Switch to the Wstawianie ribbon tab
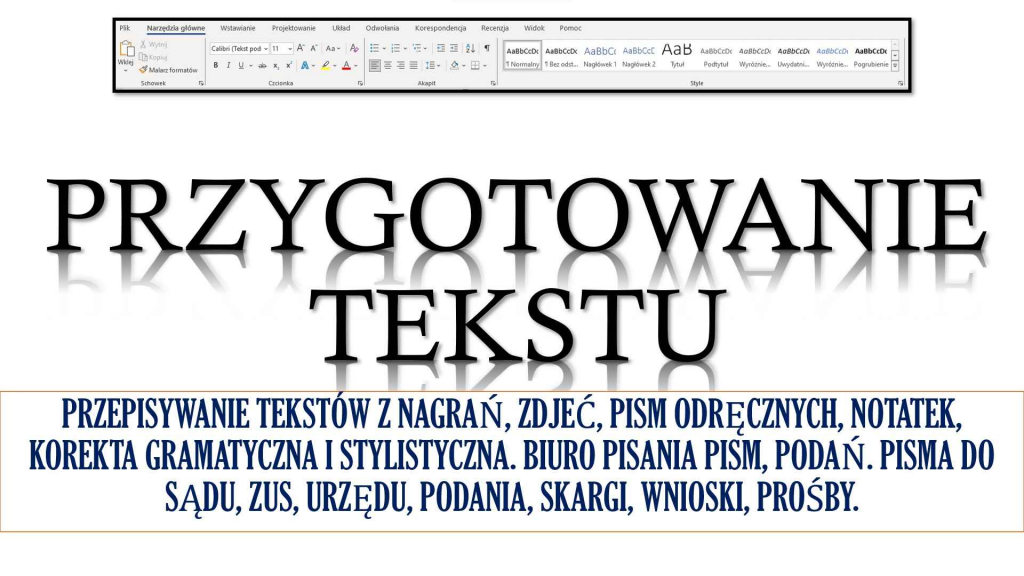 point(238,28)
